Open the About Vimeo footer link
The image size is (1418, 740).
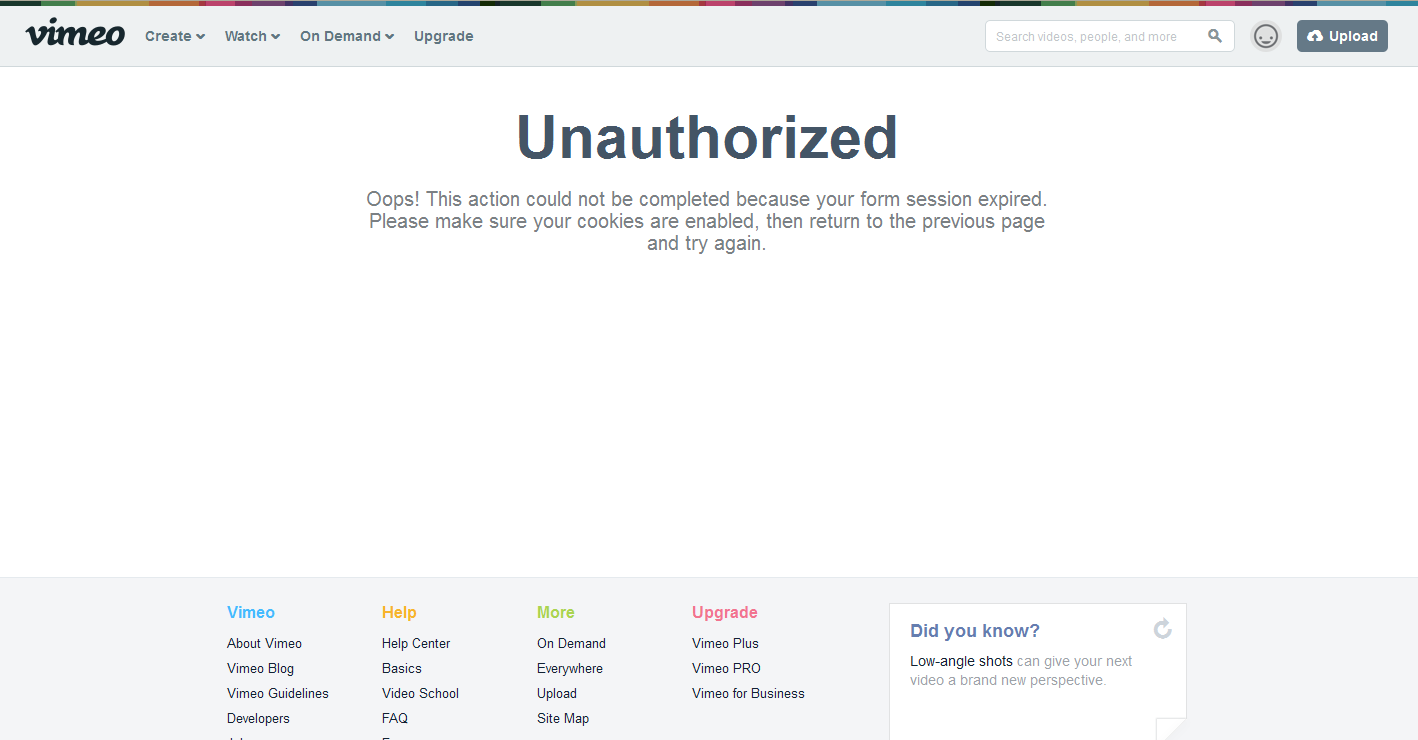tap(264, 643)
